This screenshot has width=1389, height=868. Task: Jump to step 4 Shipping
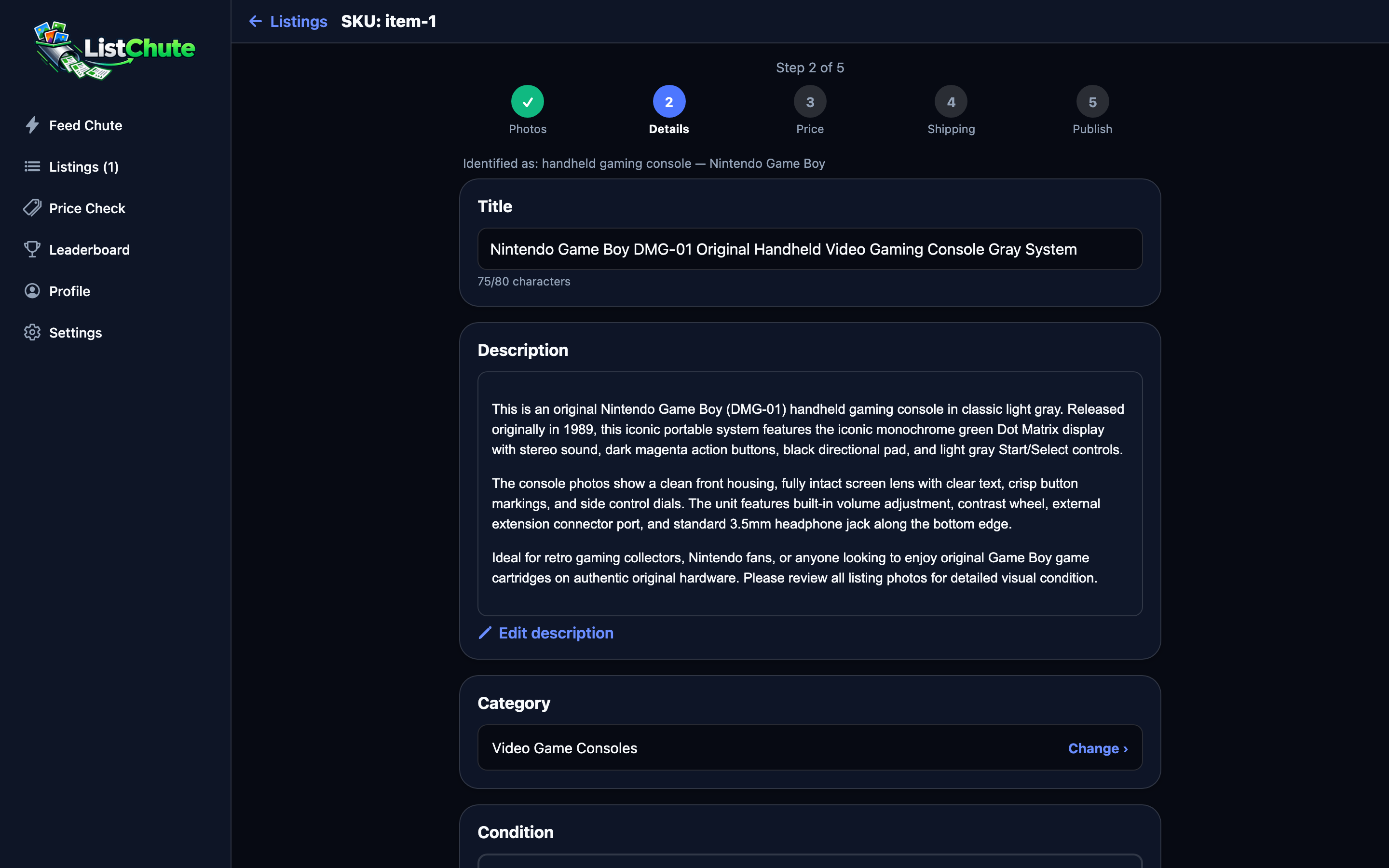pyautogui.click(x=951, y=102)
